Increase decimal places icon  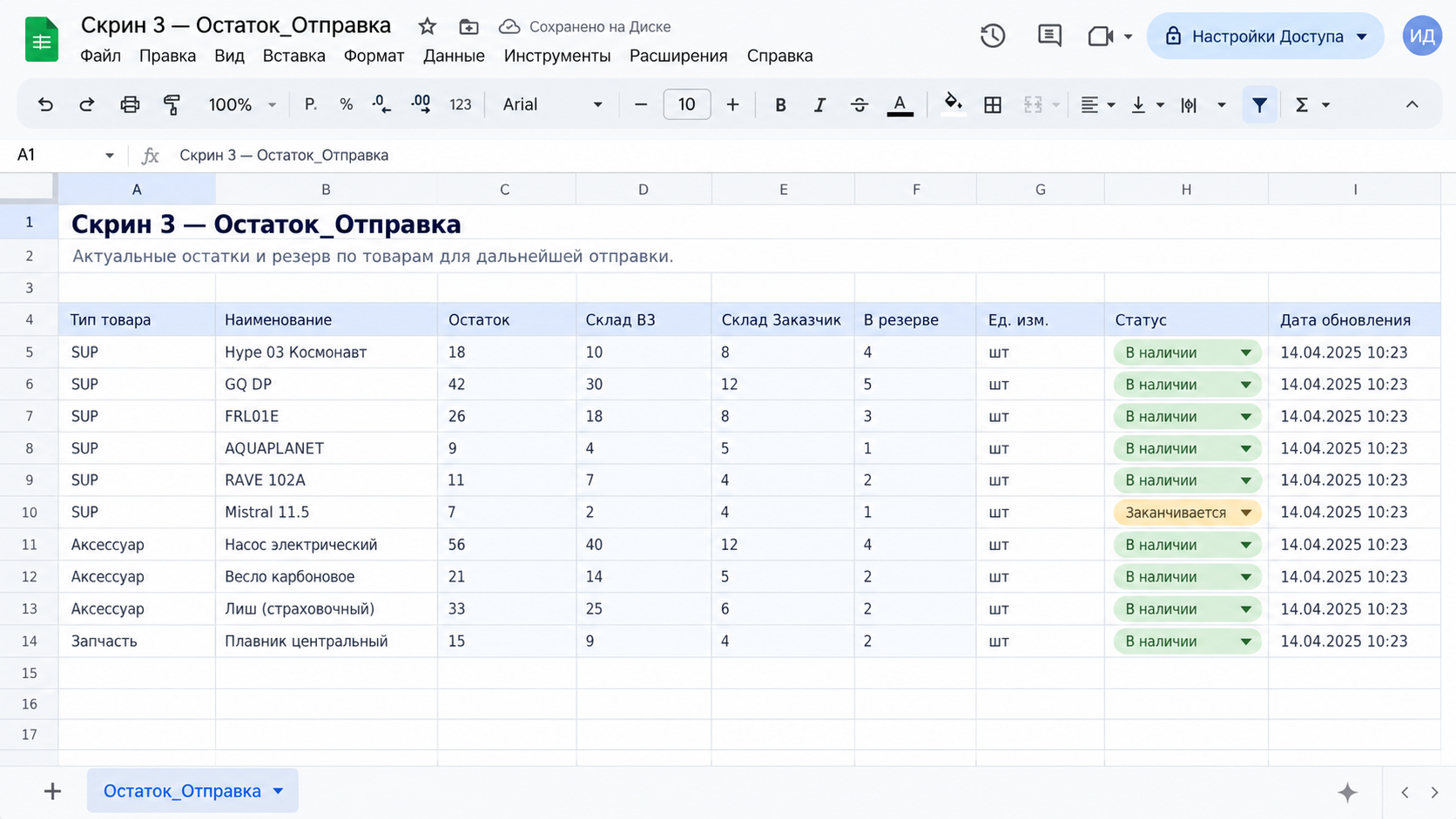click(421, 104)
